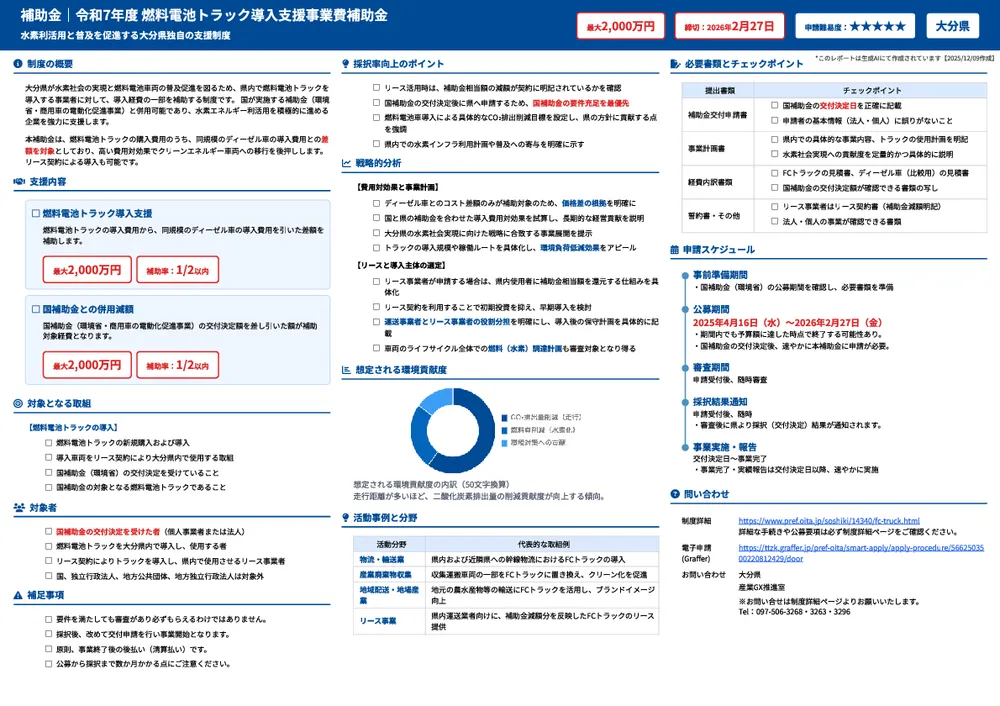Click the 燃料電池トラック導入支援 card title

click(98, 214)
